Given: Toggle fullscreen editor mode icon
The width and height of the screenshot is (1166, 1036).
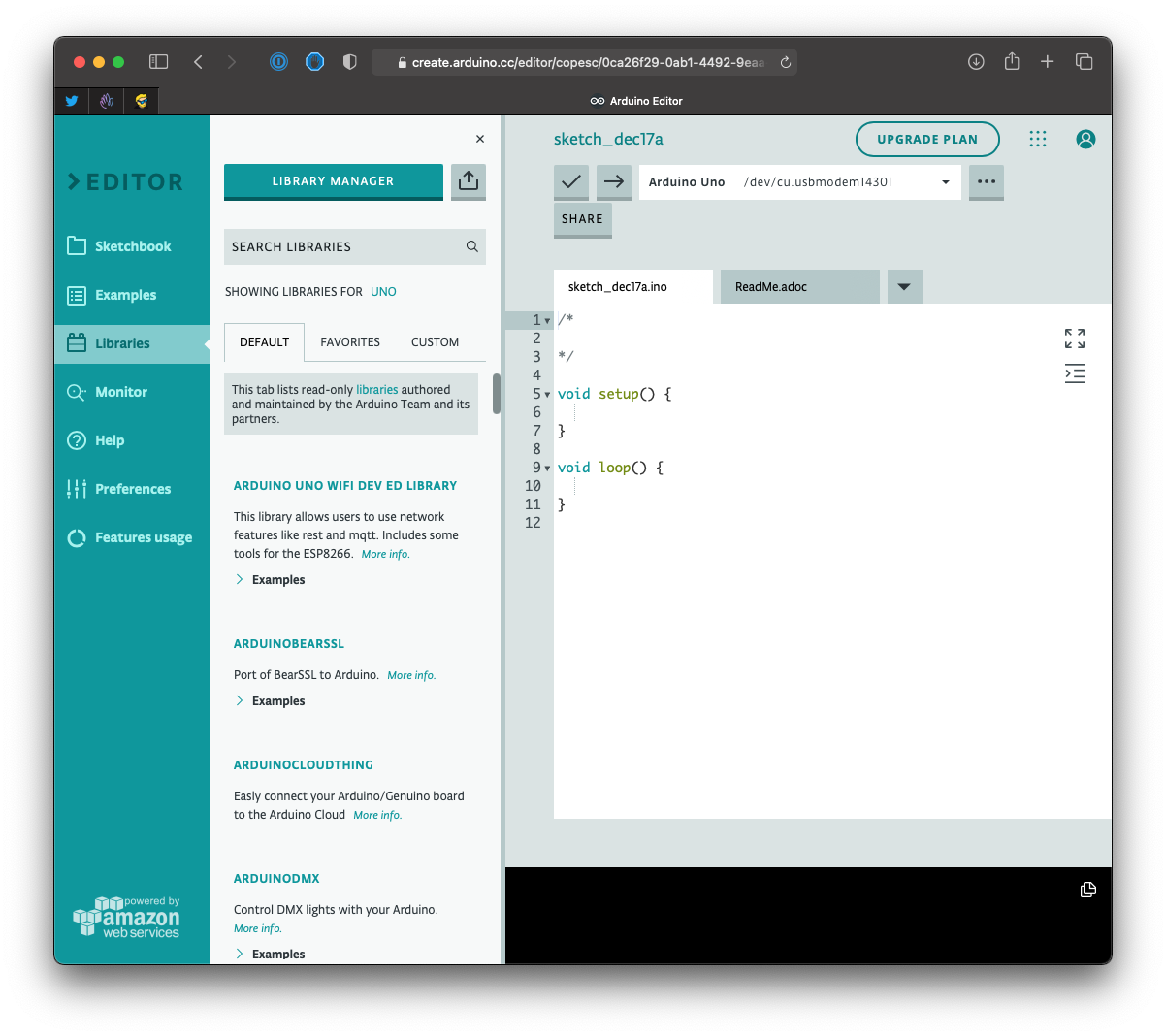Looking at the screenshot, I should pos(1074,339).
